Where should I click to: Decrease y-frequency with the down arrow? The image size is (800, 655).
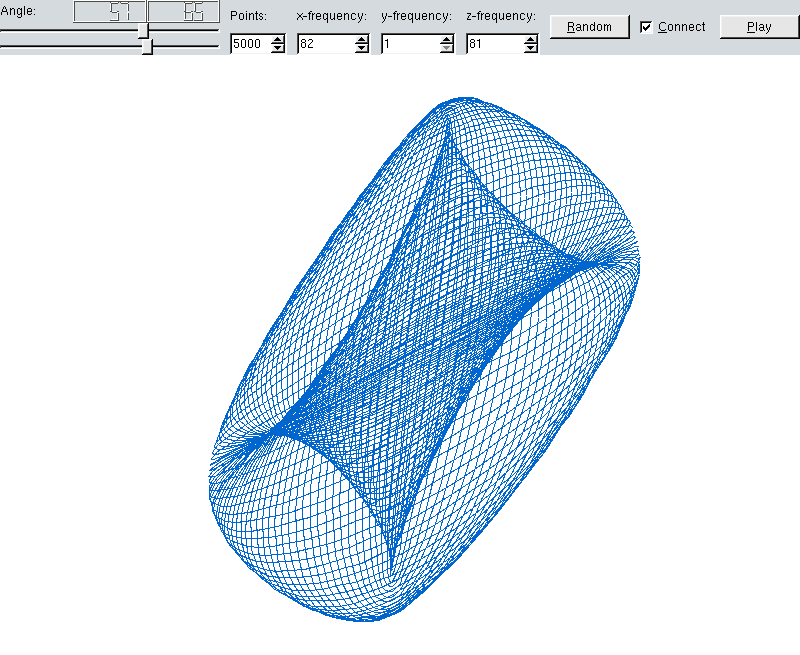(x=446, y=48)
